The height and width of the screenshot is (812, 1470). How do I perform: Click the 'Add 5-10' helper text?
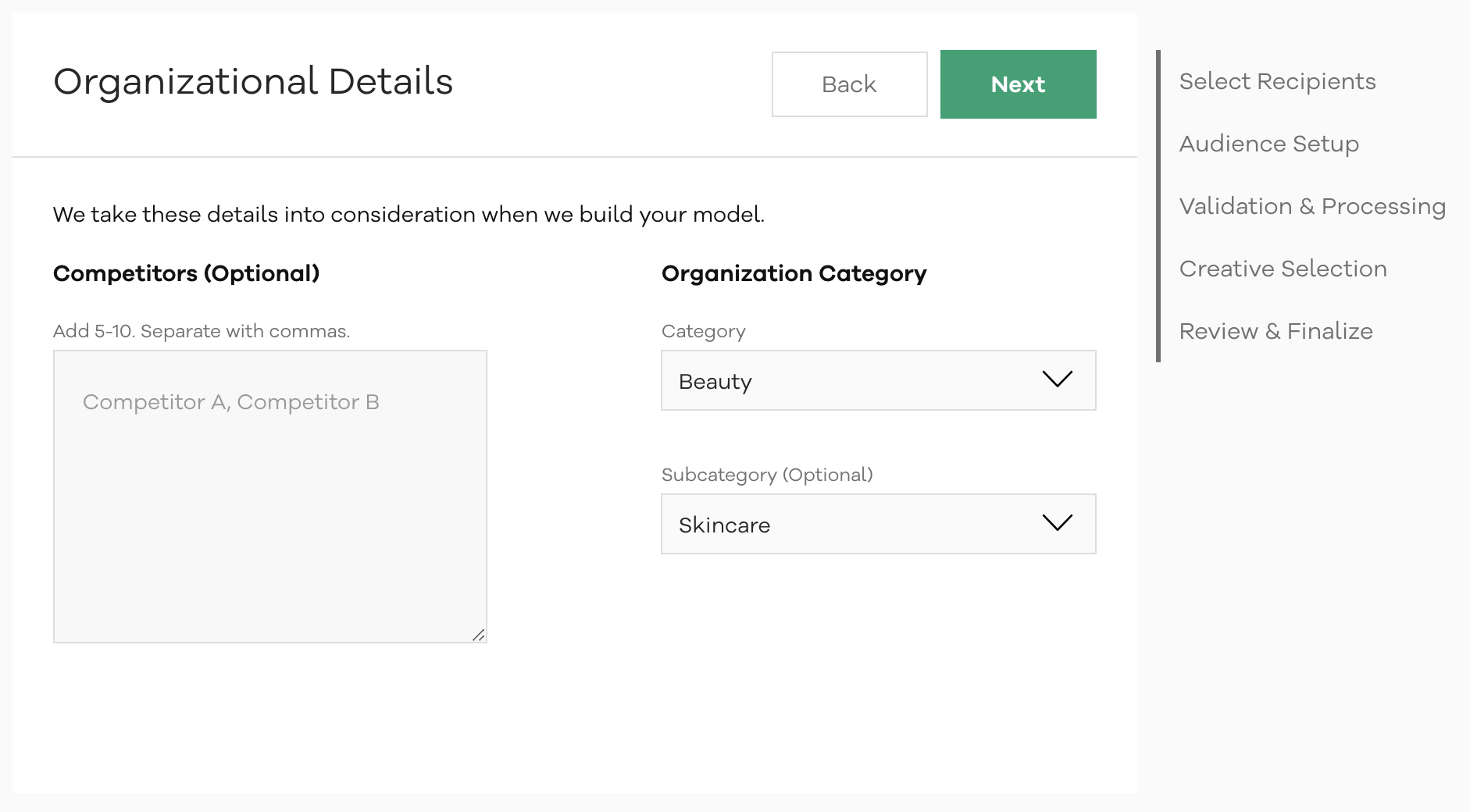pyautogui.click(x=201, y=331)
